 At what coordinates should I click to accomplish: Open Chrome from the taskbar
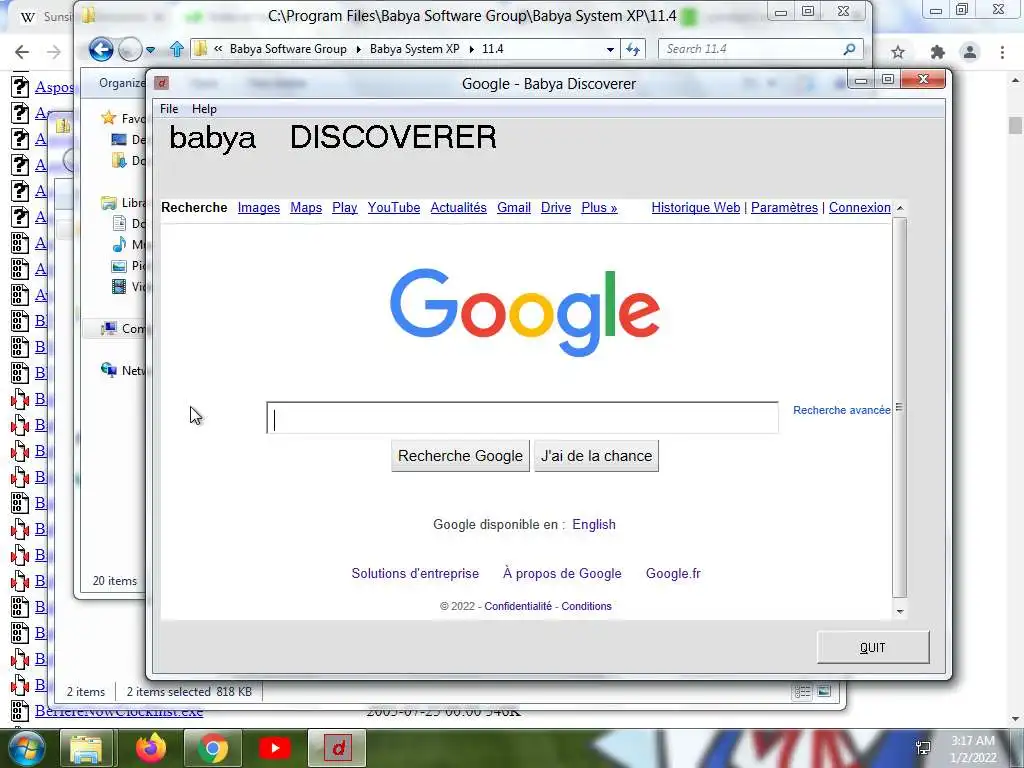[x=213, y=748]
